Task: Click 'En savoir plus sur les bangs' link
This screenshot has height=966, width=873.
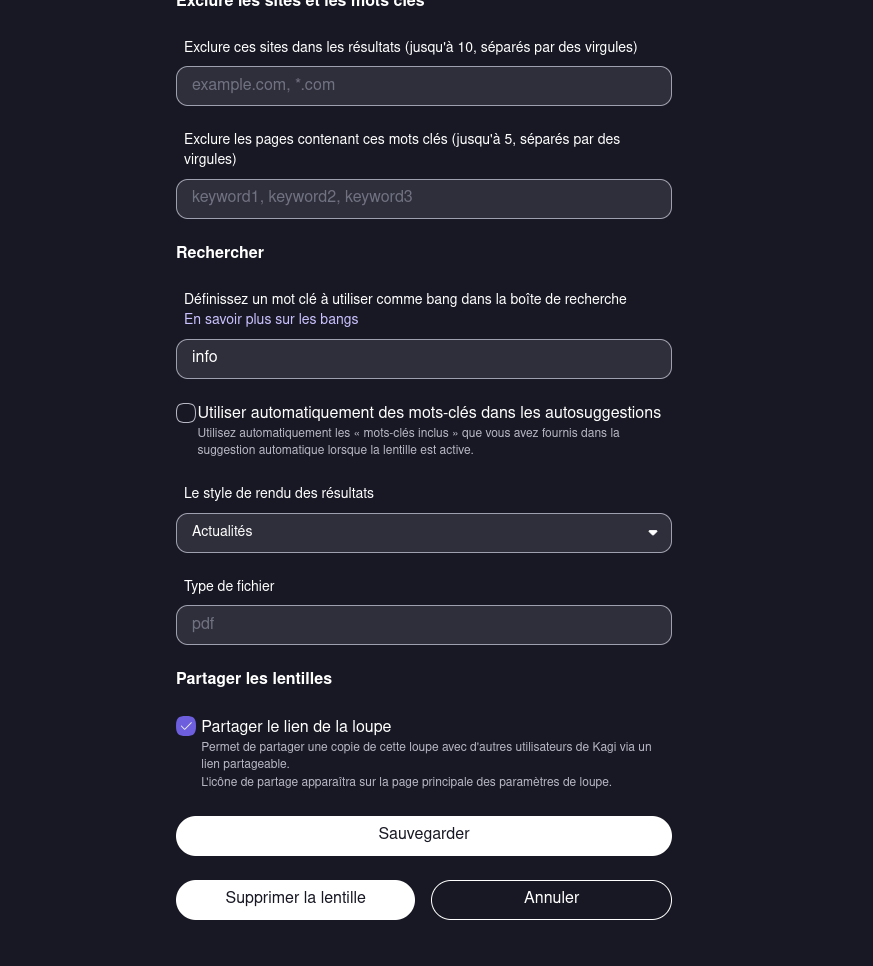Action: [271, 320]
